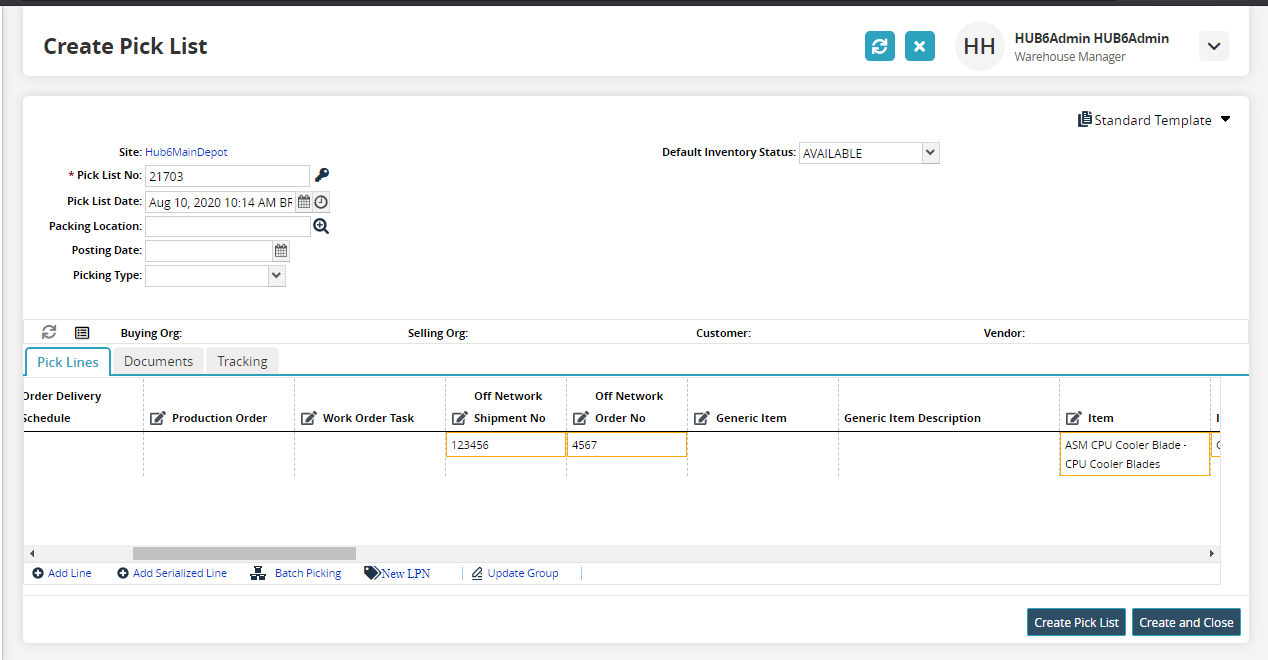This screenshot has width=1268, height=660.
Task: Click the key icon next to Pick List No
Action: coord(322,175)
